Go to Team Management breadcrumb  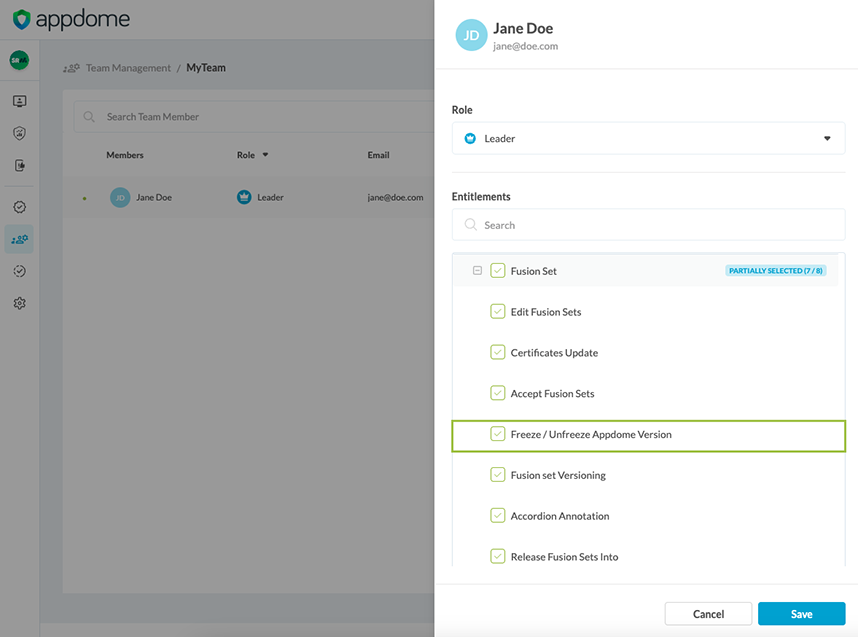click(128, 68)
